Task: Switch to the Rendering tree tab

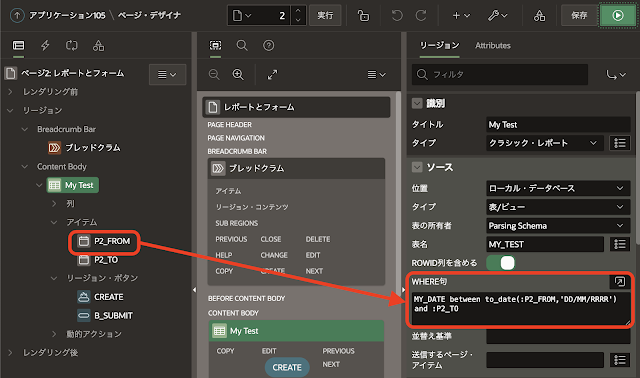Action: pyautogui.click(x=18, y=45)
